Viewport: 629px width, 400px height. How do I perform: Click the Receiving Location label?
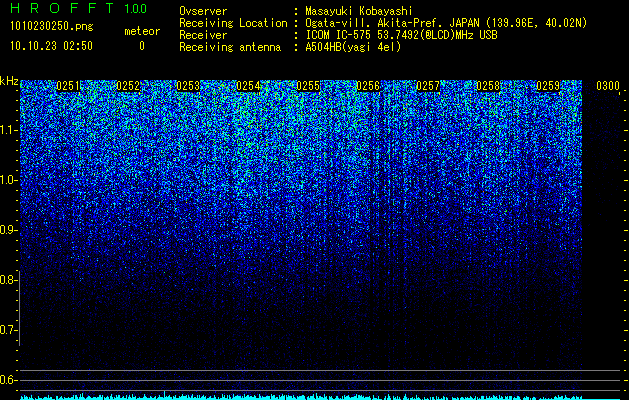tap(233, 23)
